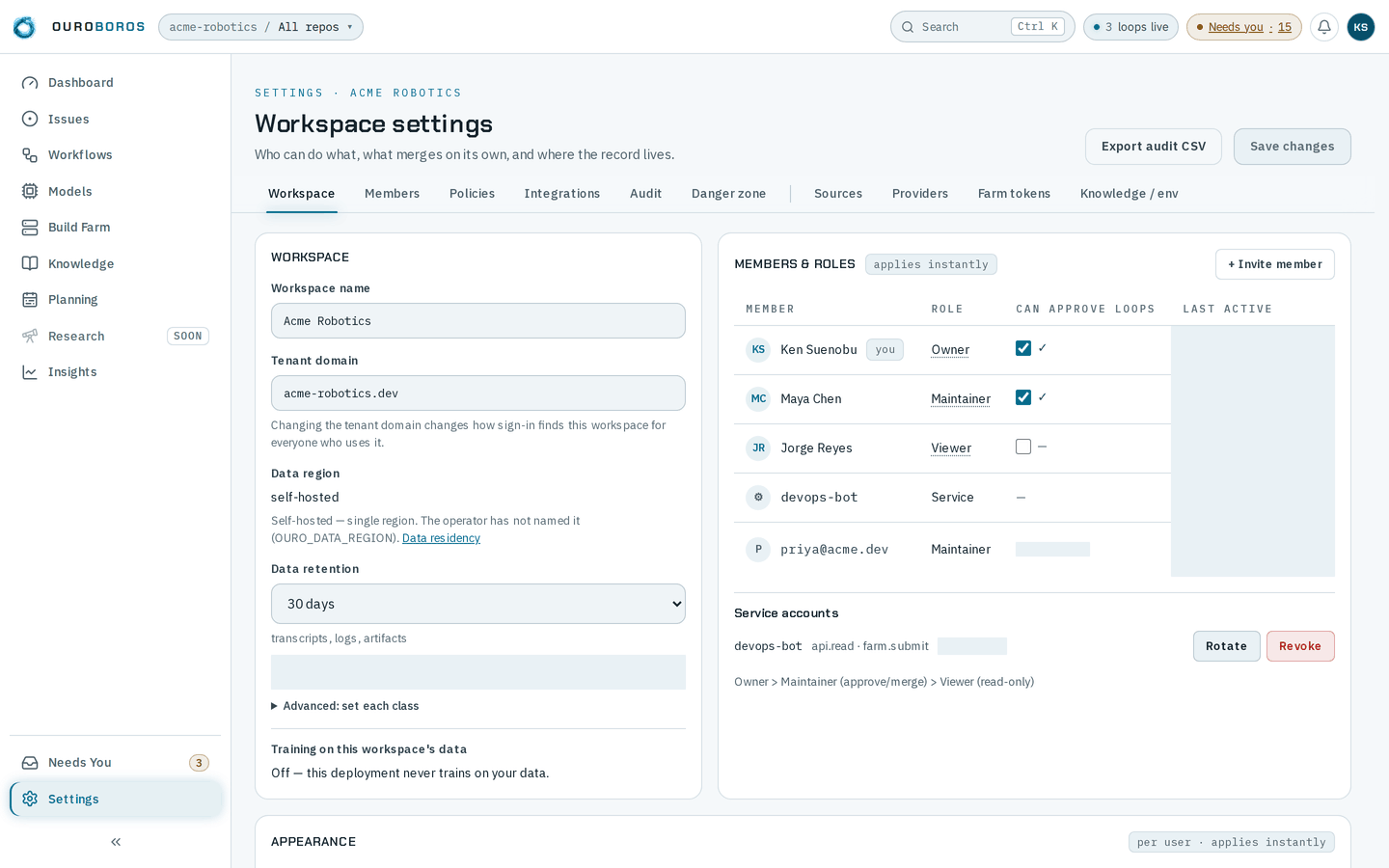The height and width of the screenshot is (868, 1389).
Task: Select the Workspace tab
Action: (302, 194)
